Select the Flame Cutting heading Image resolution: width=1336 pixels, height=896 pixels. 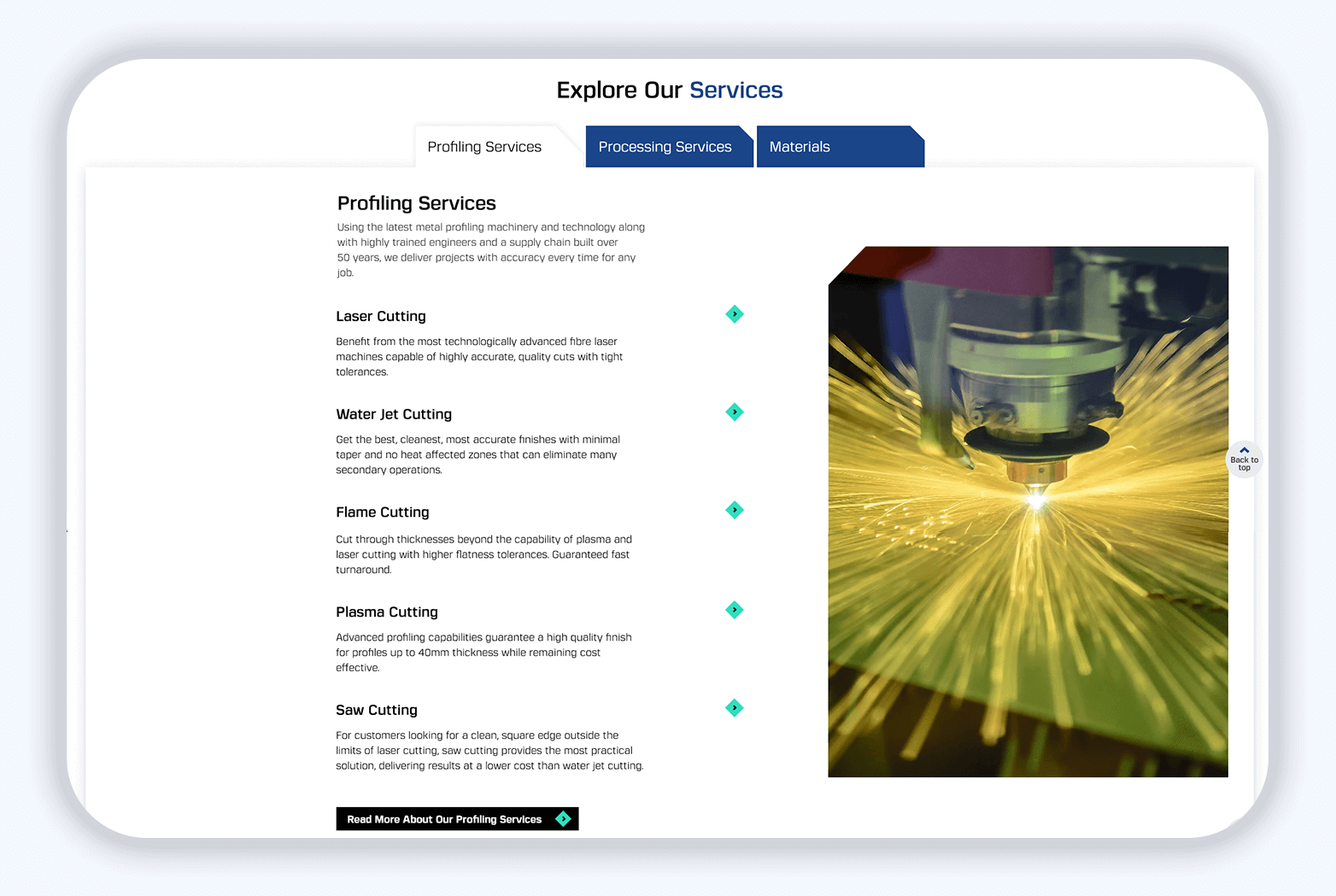click(x=383, y=512)
